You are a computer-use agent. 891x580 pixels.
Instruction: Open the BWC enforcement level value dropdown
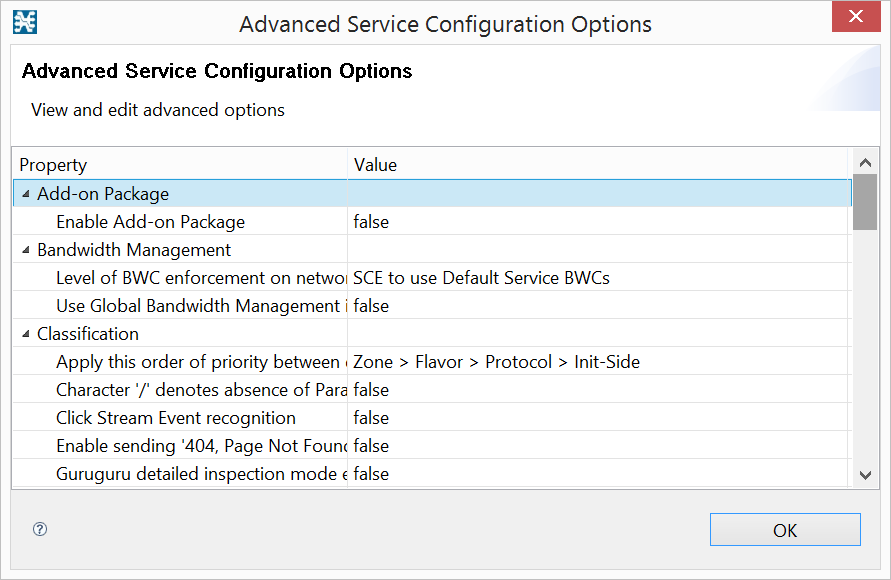pyautogui.click(x=481, y=278)
